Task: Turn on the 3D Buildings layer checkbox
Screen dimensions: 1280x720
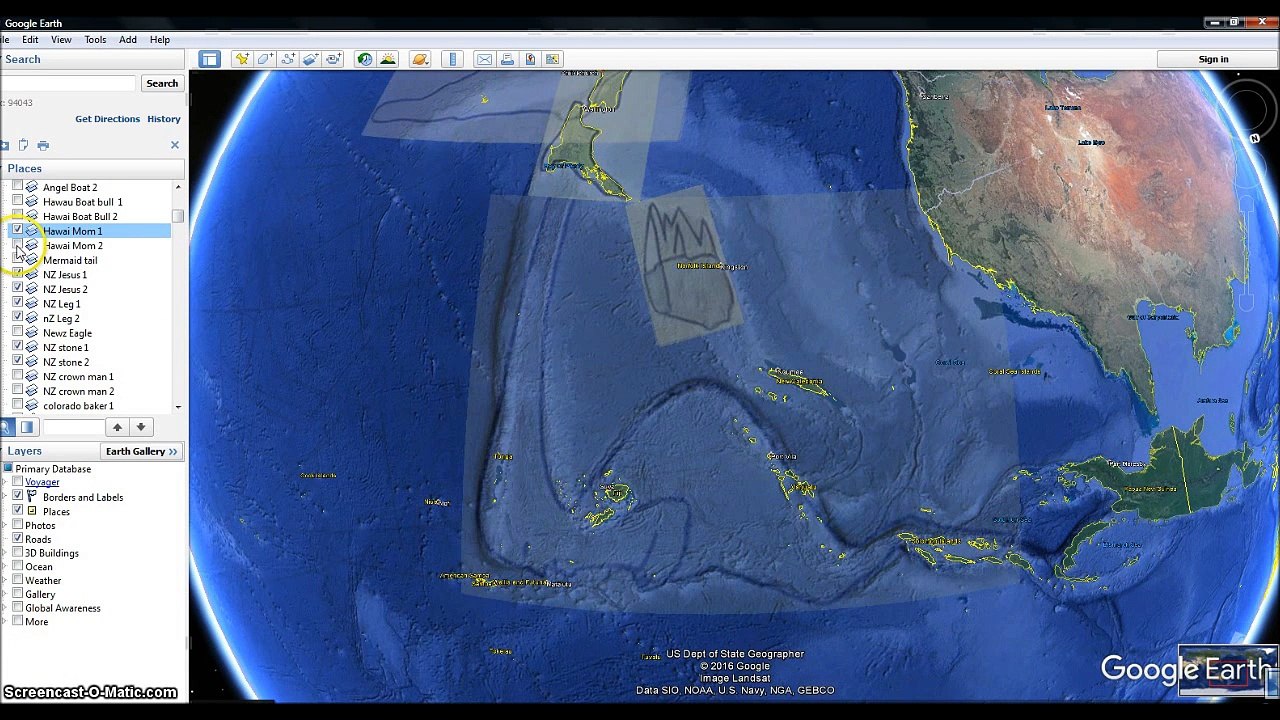Action: point(17,553)
